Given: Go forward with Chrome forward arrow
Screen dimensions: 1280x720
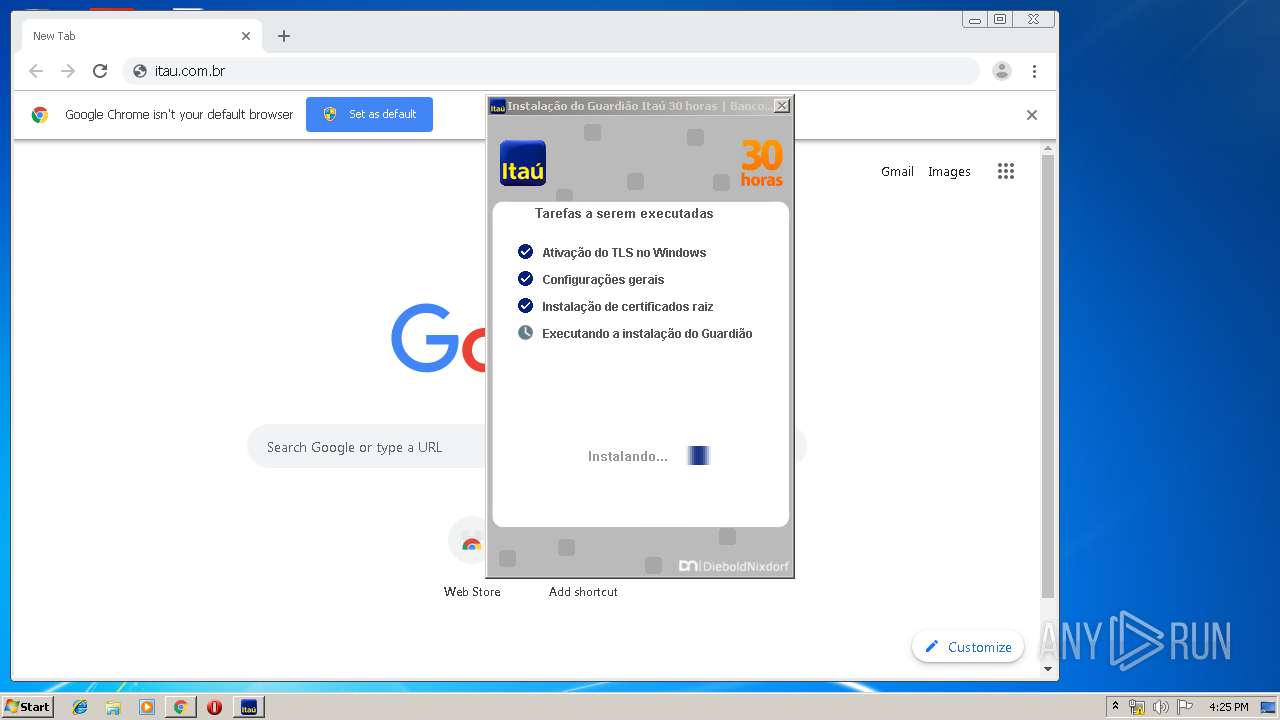Looking at the screenshot, I should click(x=68, y=71).
